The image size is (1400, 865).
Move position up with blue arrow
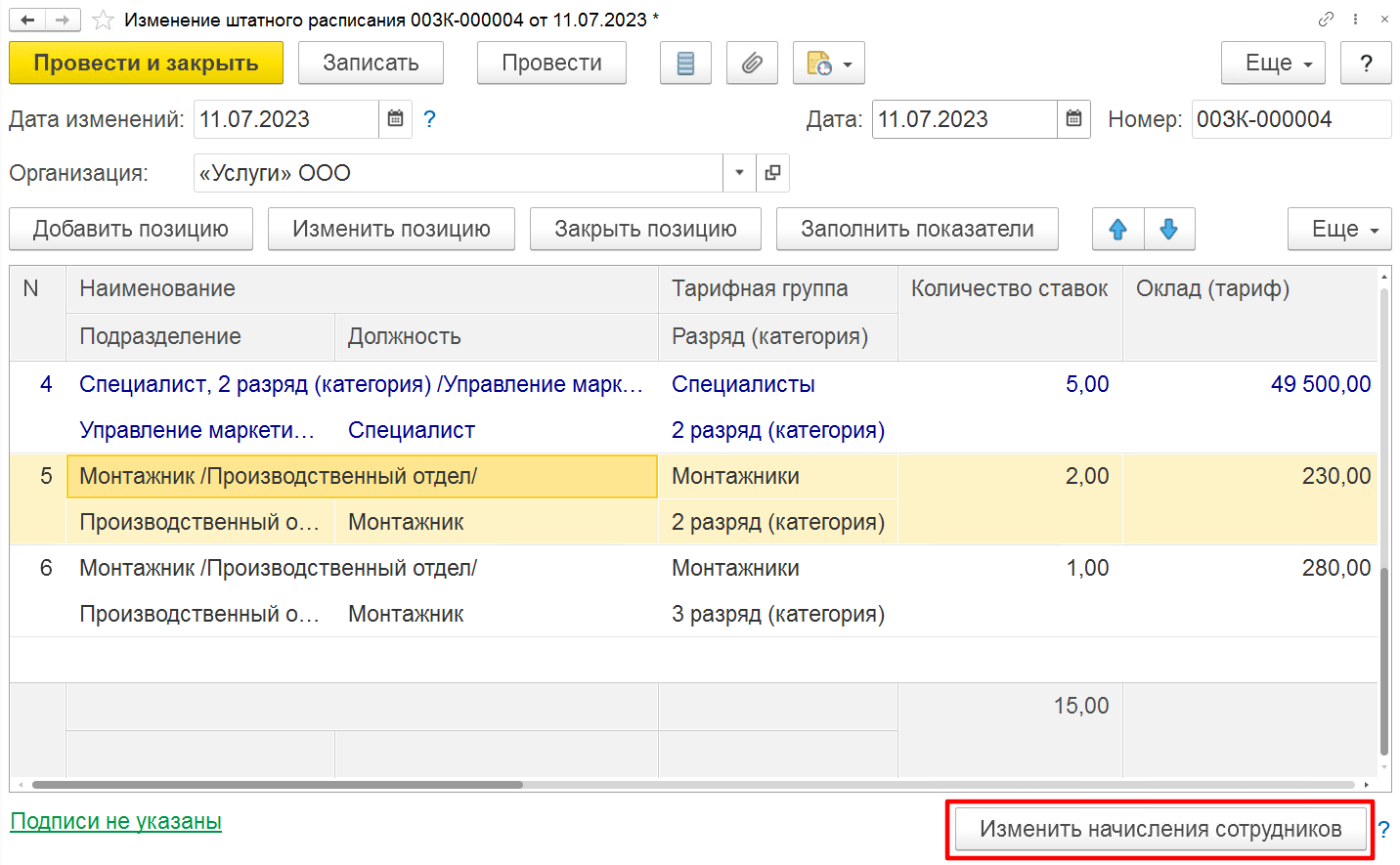1117,229
